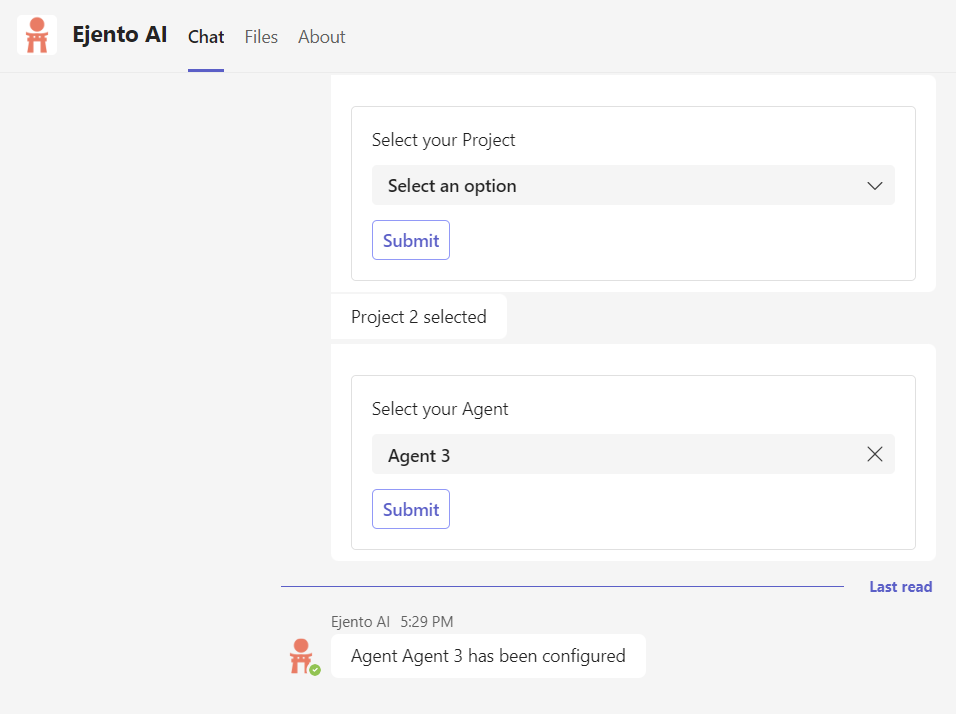Select the 'Project 2 selected' message bubble

click(418, 317)
